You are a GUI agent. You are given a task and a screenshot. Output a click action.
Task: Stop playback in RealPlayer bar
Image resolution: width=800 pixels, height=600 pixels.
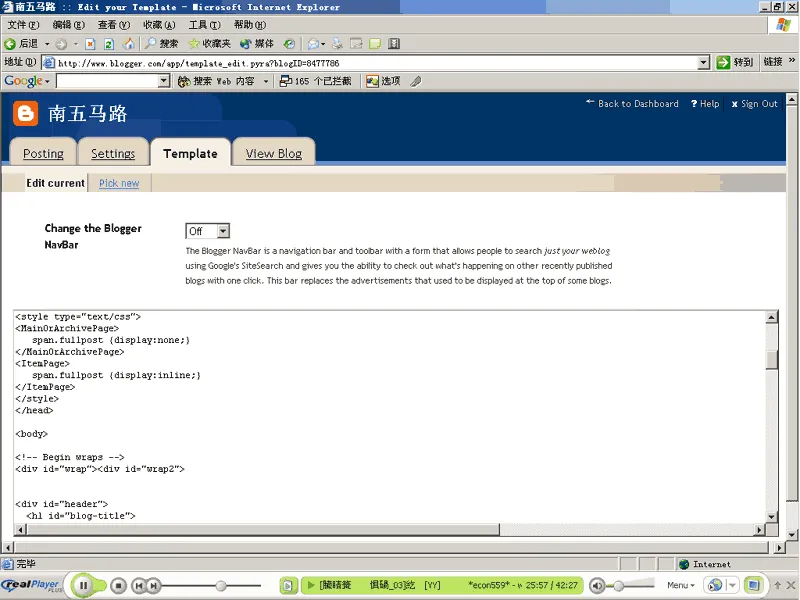tap(118, 585)
